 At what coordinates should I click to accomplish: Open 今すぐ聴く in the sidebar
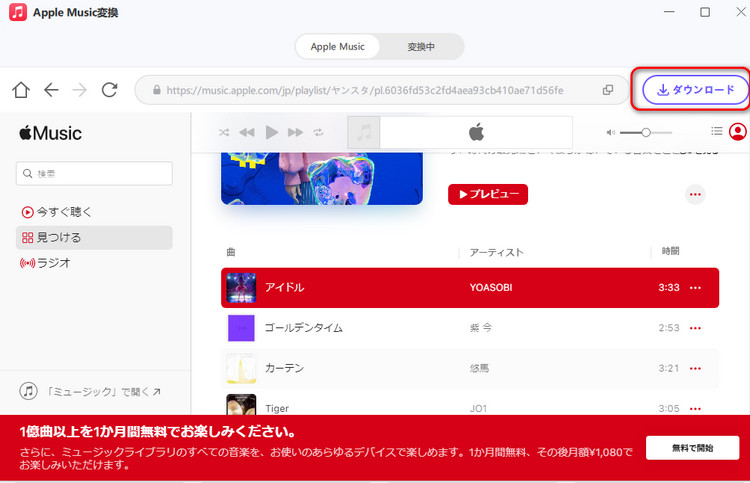click(x=56, y=212)
